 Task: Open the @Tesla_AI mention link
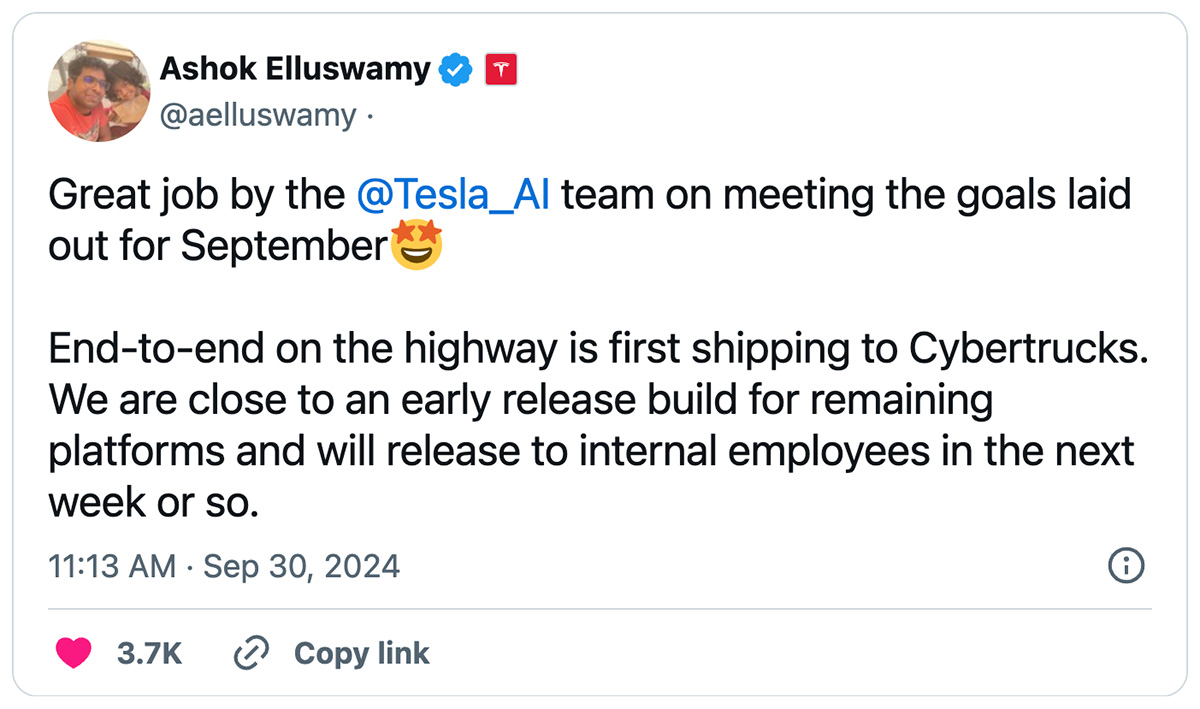pos(454,194)
